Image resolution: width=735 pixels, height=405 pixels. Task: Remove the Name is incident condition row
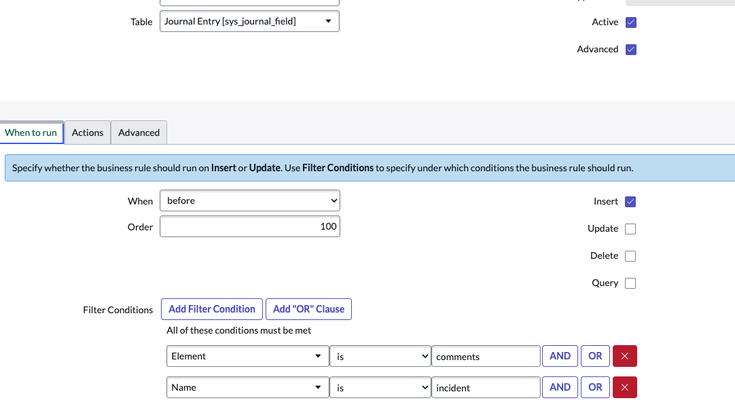[x=624, y=387]
